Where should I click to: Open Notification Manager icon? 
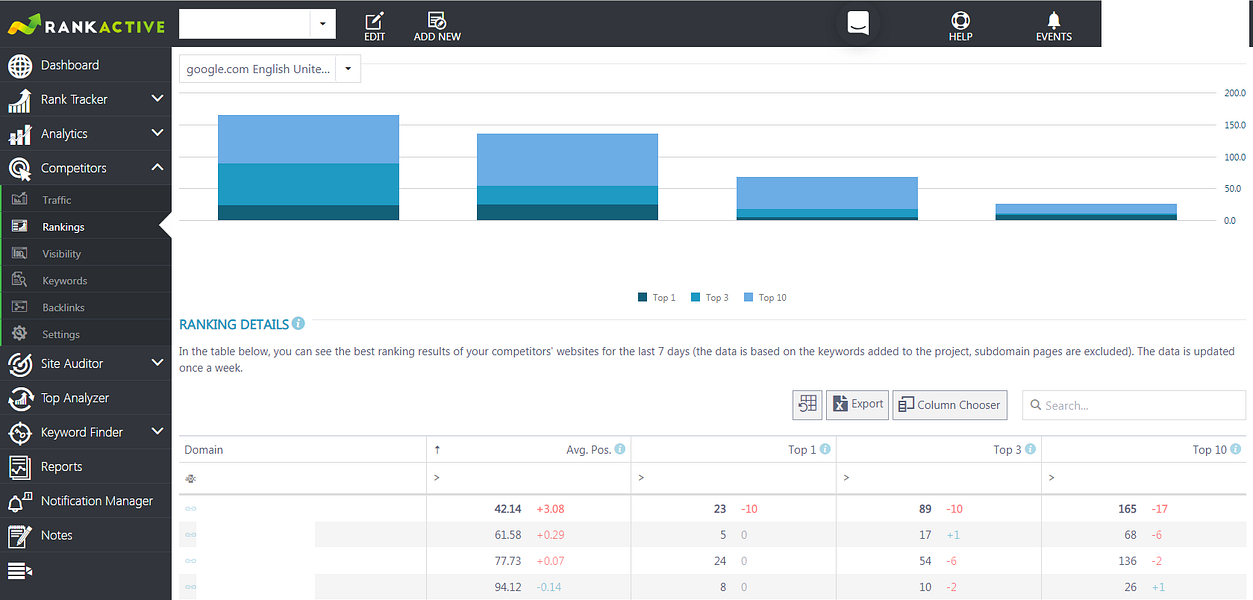(20, 501)
